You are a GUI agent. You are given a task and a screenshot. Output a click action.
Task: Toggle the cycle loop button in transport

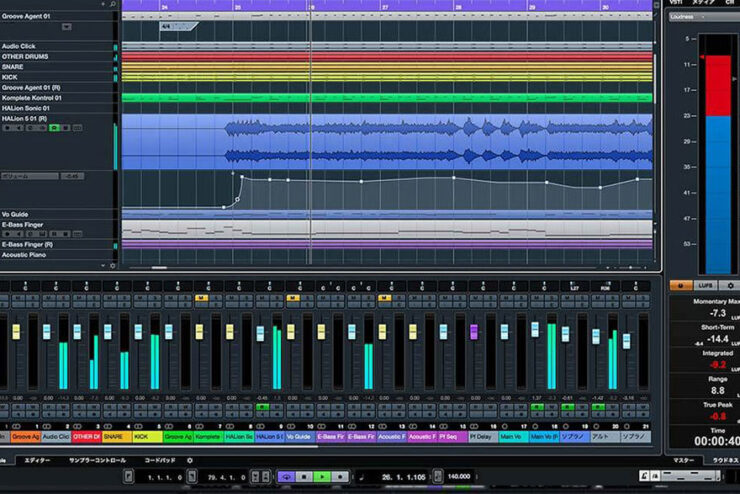tap(286, 477)
